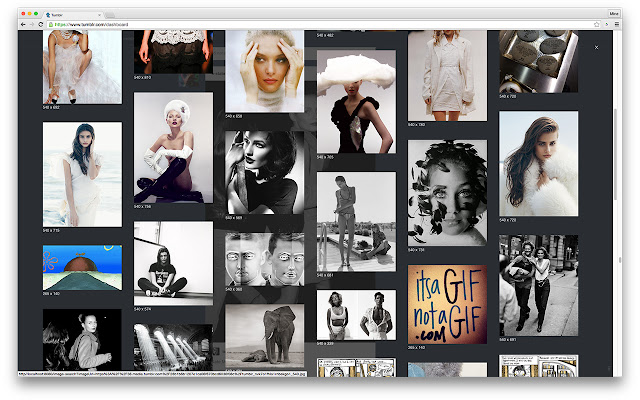Screen dimensions: 640x400
Task: Open the woman holding her head portrait
Action: [x=264, y=71]
